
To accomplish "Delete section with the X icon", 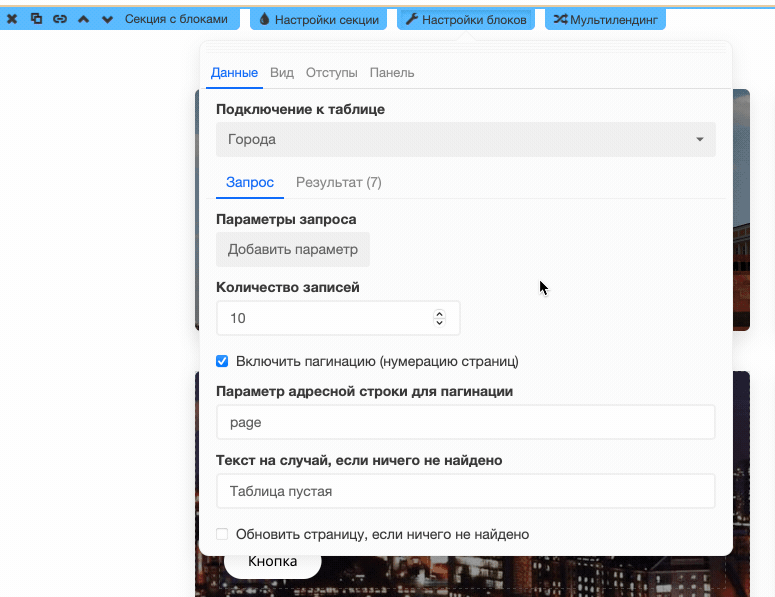I will pyautogui.click(x=12, y=19).
